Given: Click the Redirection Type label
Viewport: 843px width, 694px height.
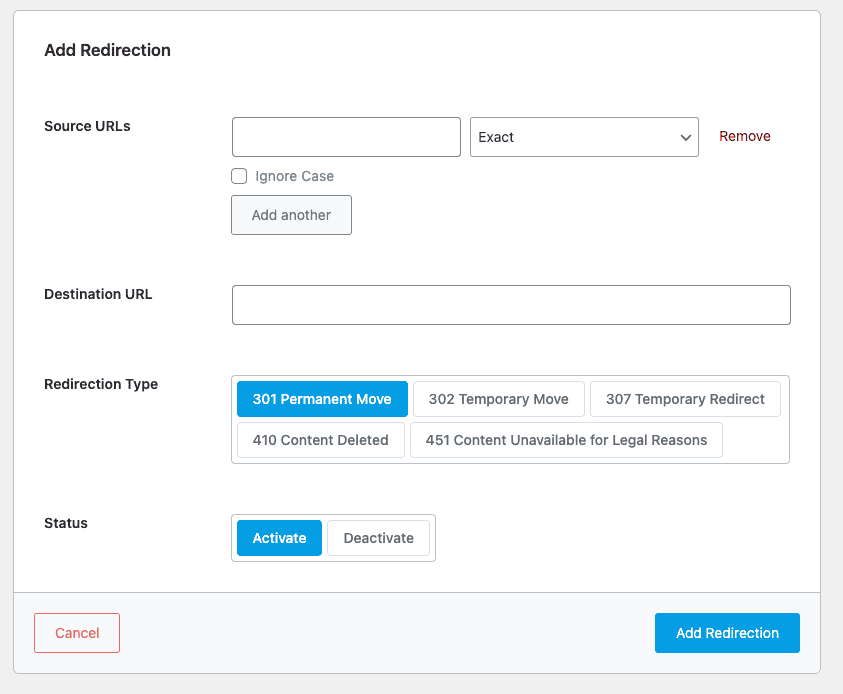Looking at the screenshot, I should [x=101, y=384].
